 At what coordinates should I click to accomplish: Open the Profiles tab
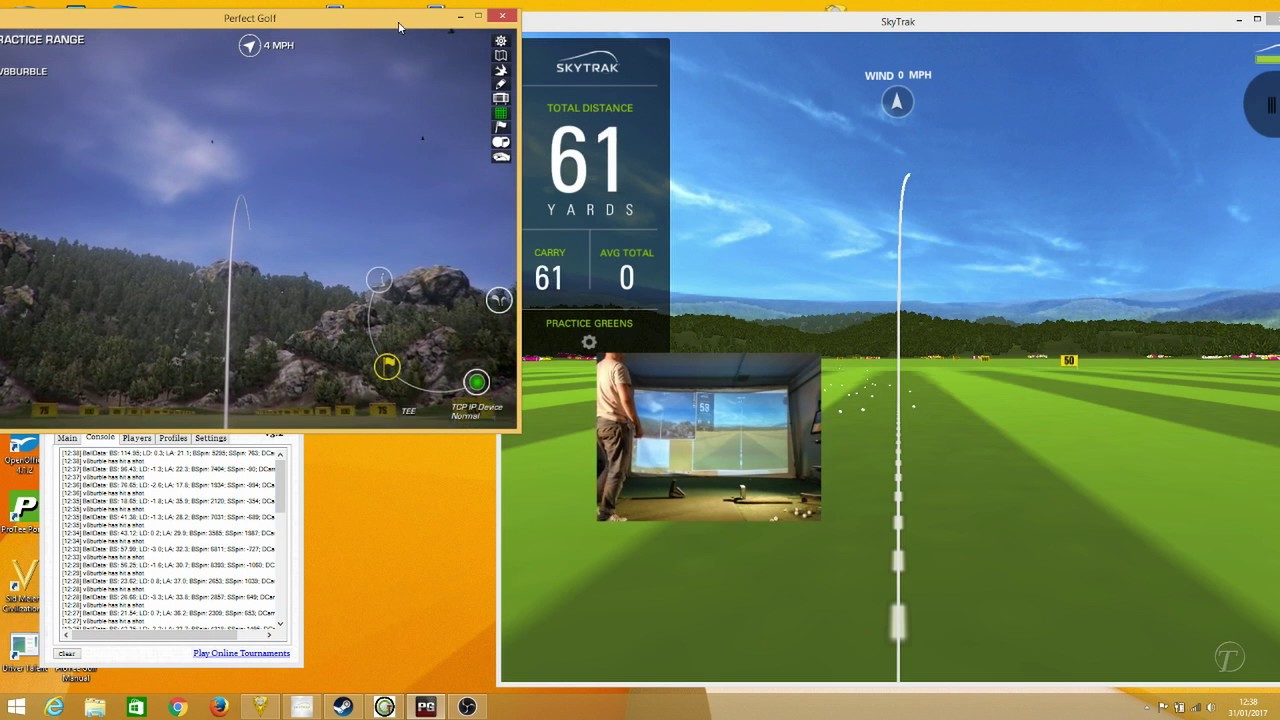173,438
